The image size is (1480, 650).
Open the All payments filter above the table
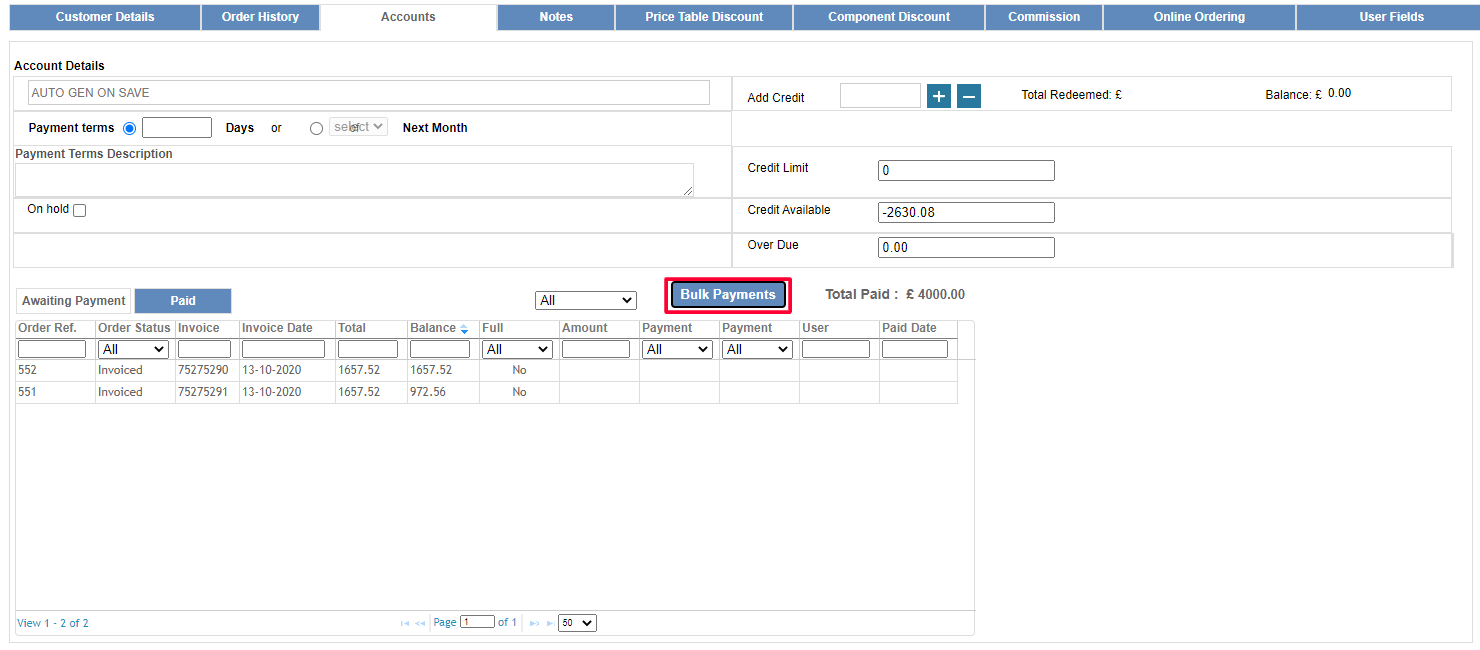click(x=585, y=299)
